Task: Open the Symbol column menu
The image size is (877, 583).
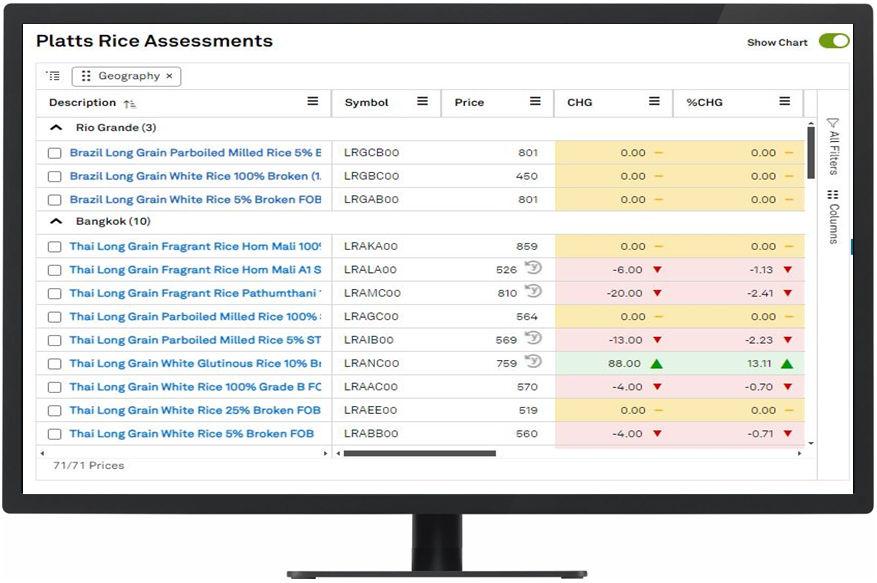Action: tap(422, 101)
